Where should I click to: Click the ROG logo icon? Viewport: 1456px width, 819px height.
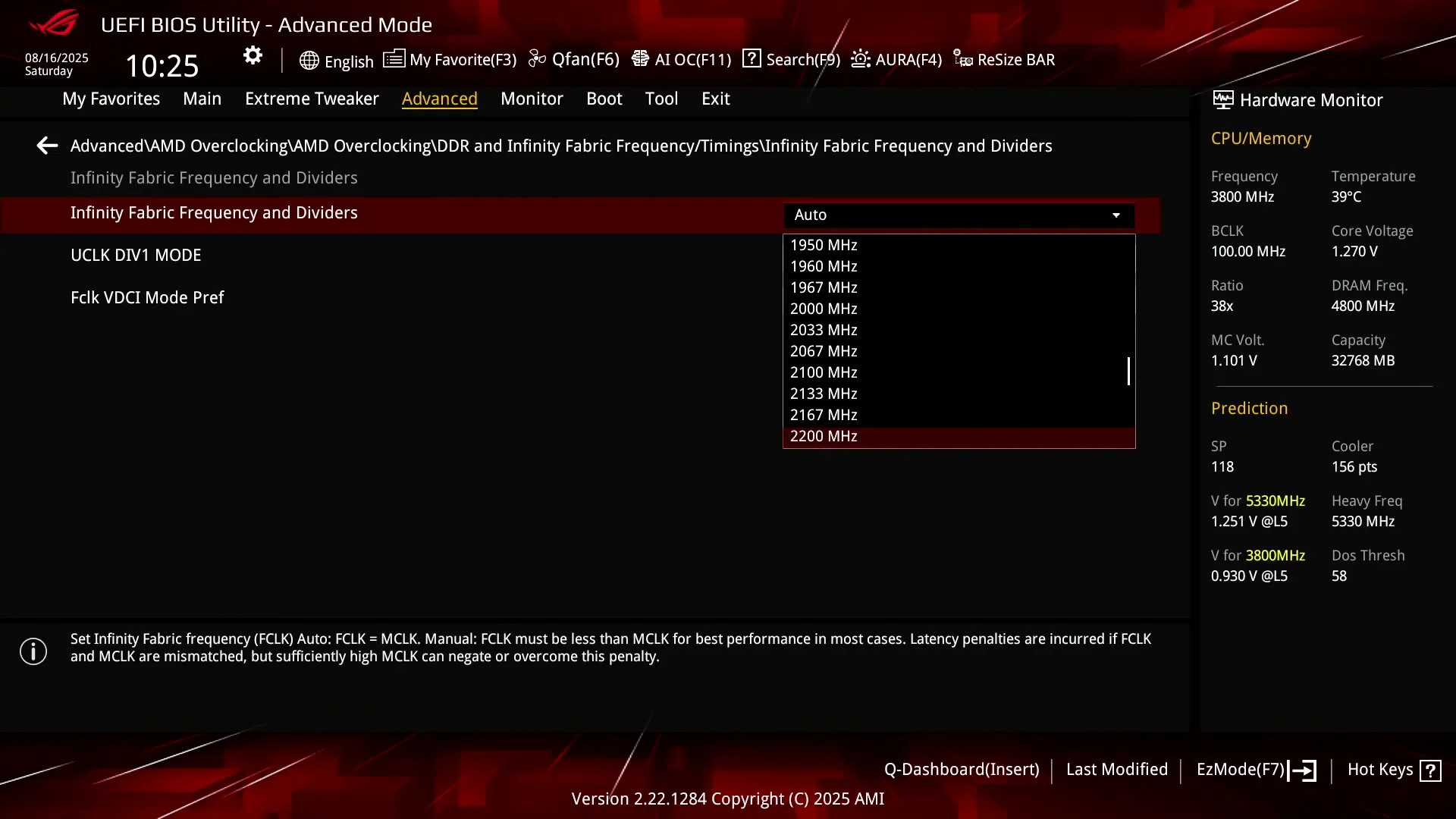(x=54, y=23)
